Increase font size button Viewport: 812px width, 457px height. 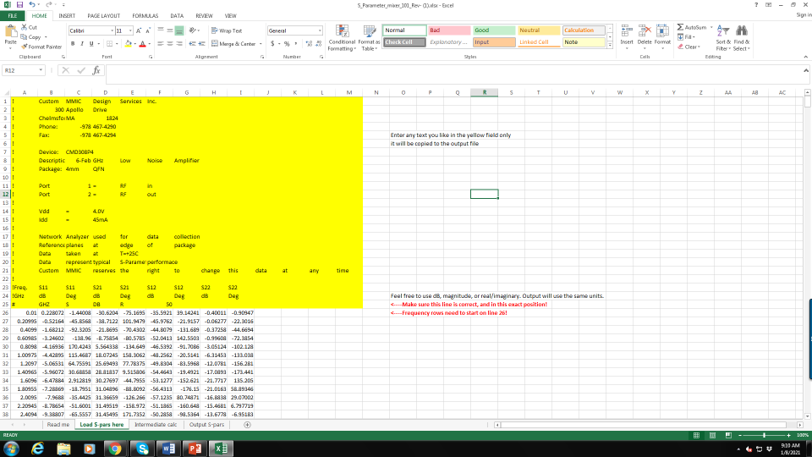click(x=139, y=31)
